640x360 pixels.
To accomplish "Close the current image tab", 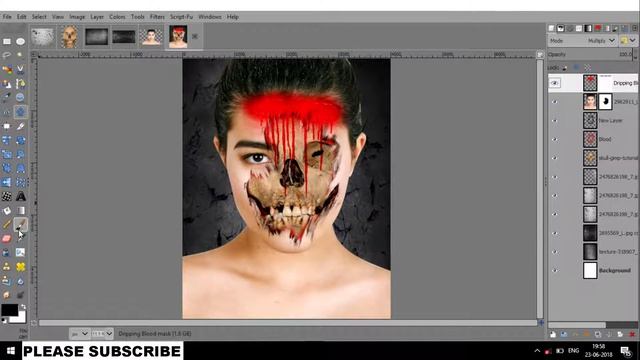I will pos(195,36).
